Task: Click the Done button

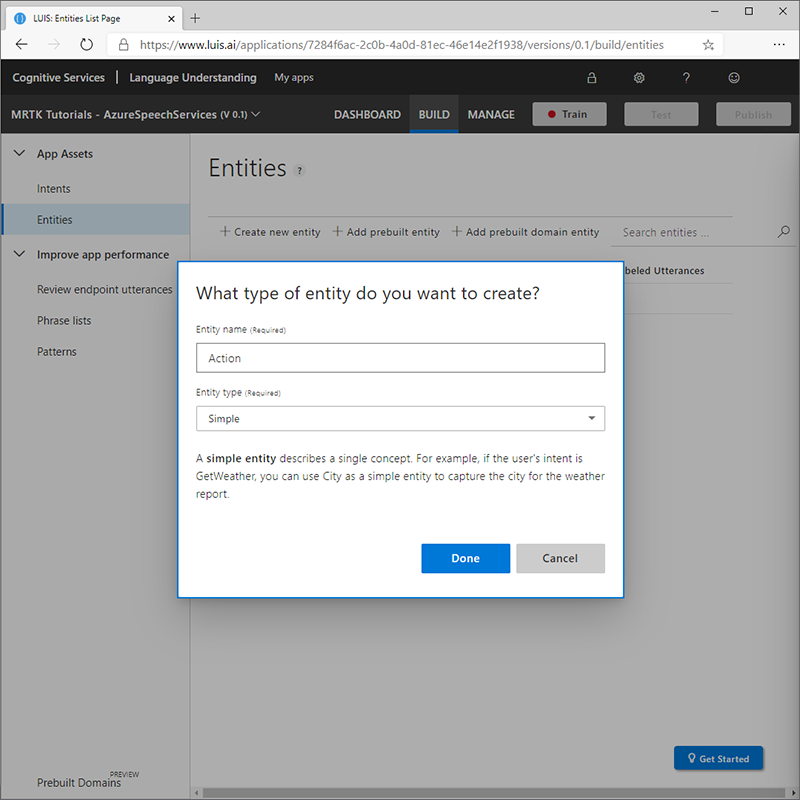Action: pyautogui.click(x=465, y=558)
